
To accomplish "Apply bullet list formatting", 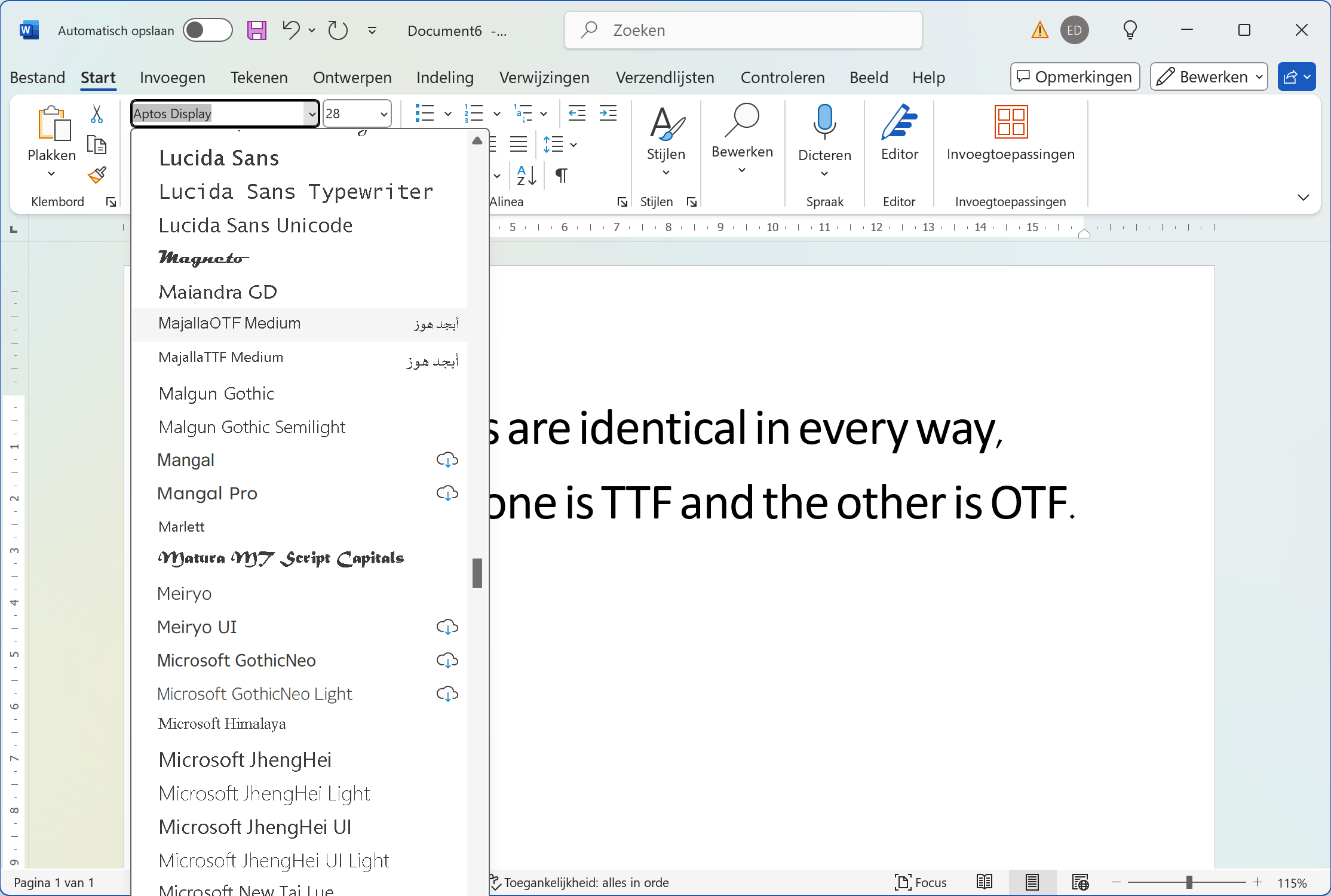I will (425, 113).
